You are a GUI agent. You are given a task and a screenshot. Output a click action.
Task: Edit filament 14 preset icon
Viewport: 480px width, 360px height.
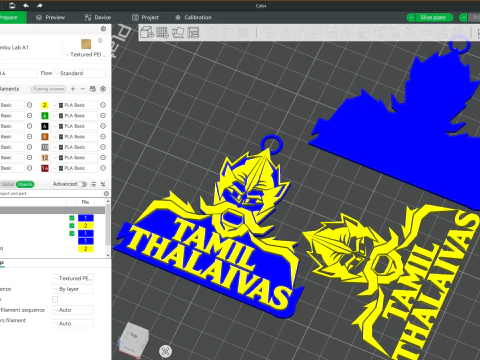tap(103, 168)
